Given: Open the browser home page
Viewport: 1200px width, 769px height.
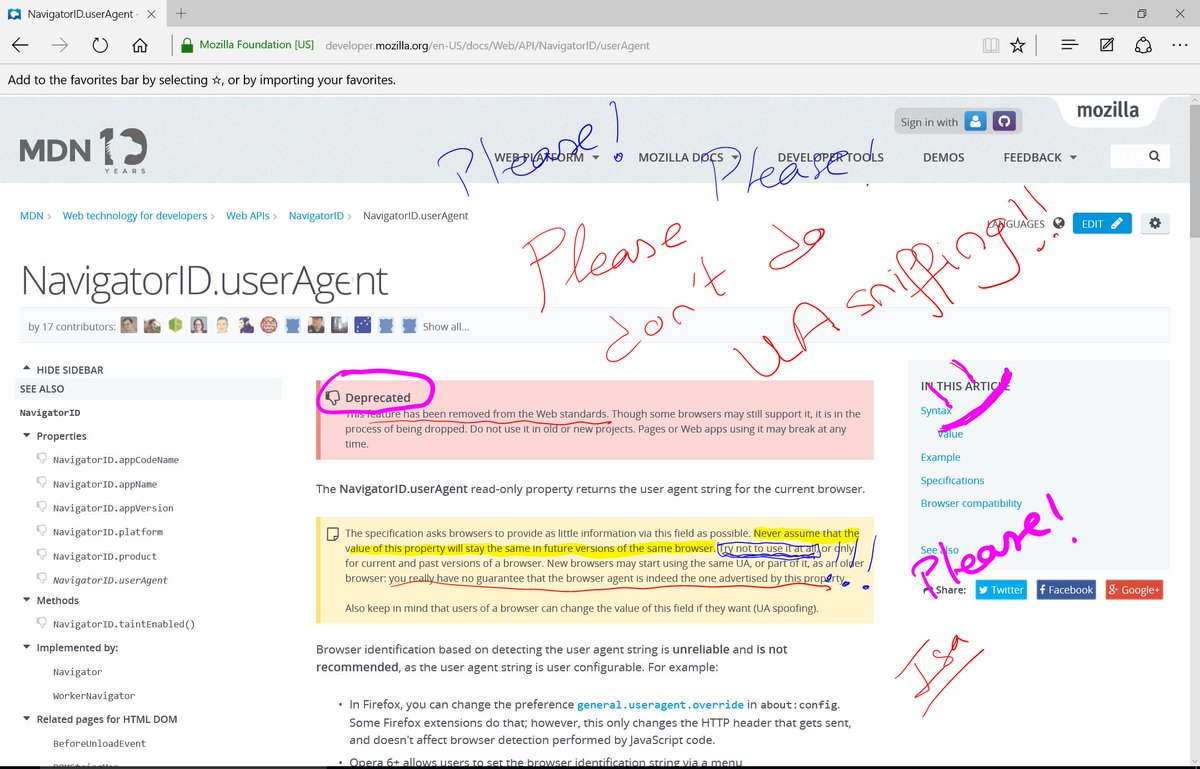Looking at the screenshot, I should point(140,45).
